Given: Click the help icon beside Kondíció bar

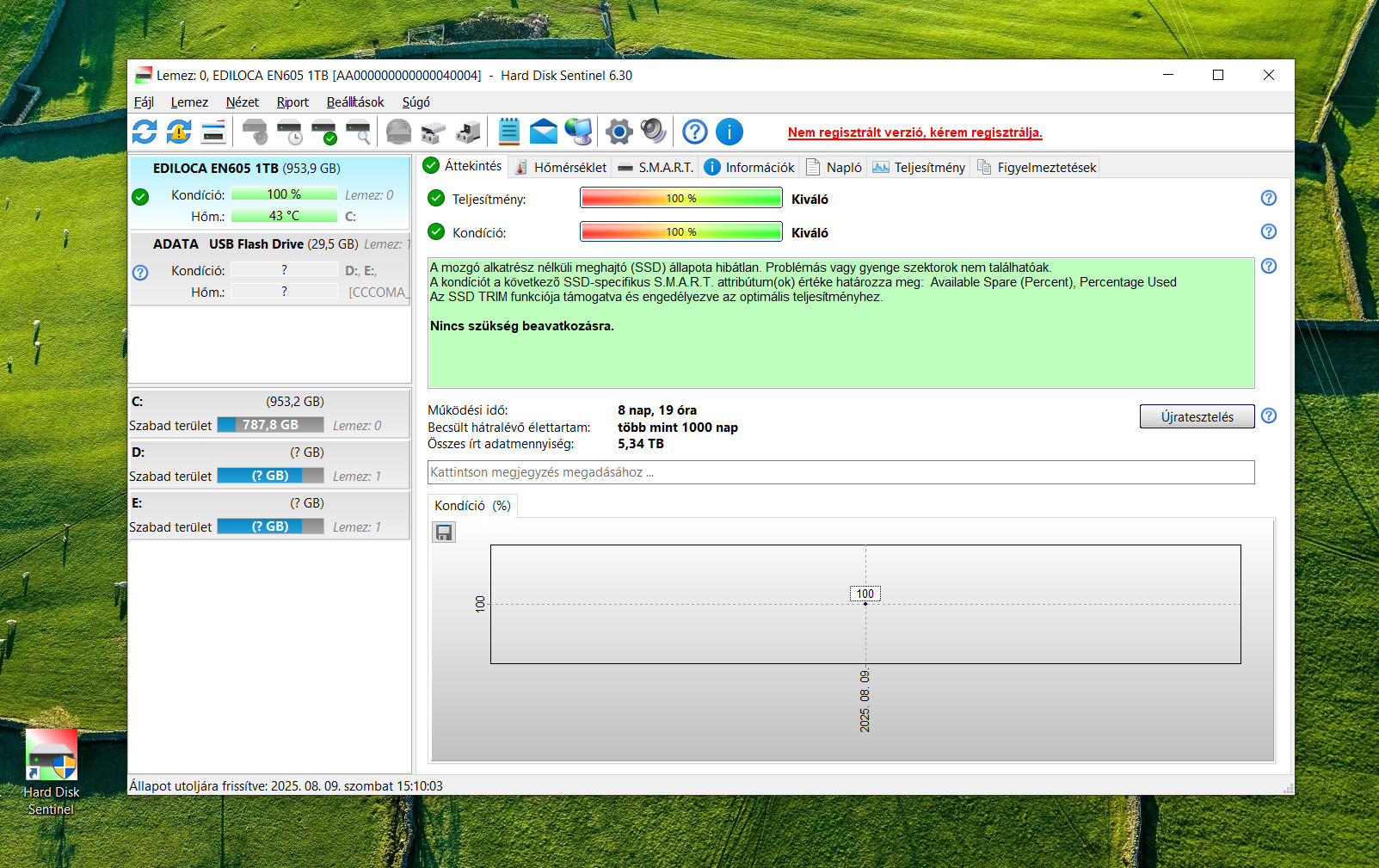Looking at the screenshot, I should [x=1269, y=231].
